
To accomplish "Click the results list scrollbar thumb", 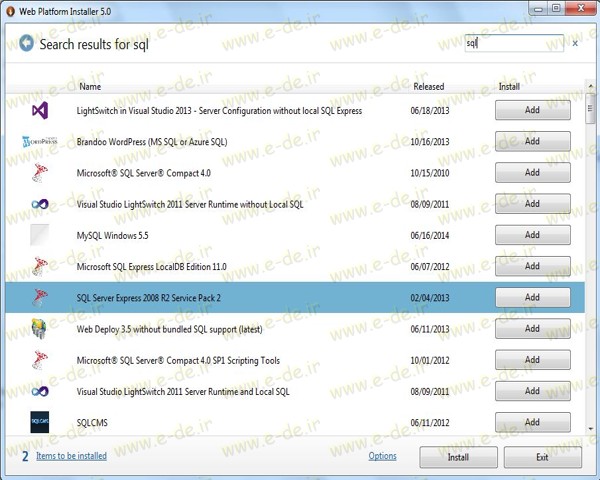I will click(x=590, y=108).
